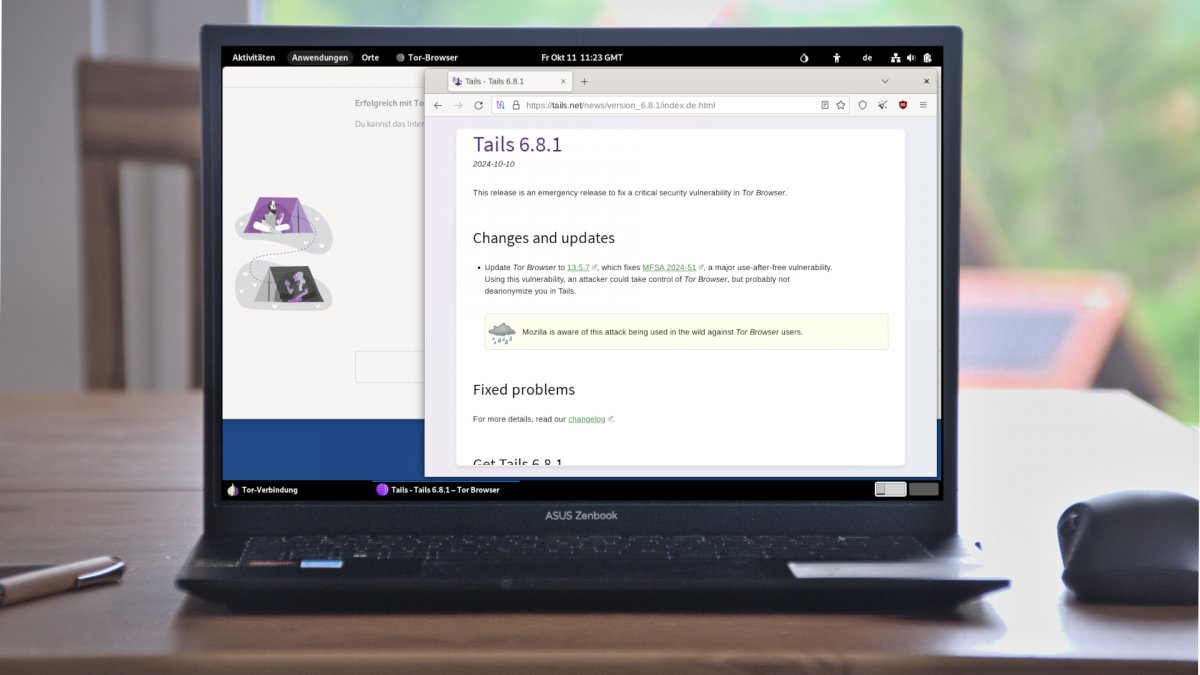Screen dimensions: 1200x675
Task: Select the Tails - Tails 6.8.1 tab
Action: pos(509,81)
